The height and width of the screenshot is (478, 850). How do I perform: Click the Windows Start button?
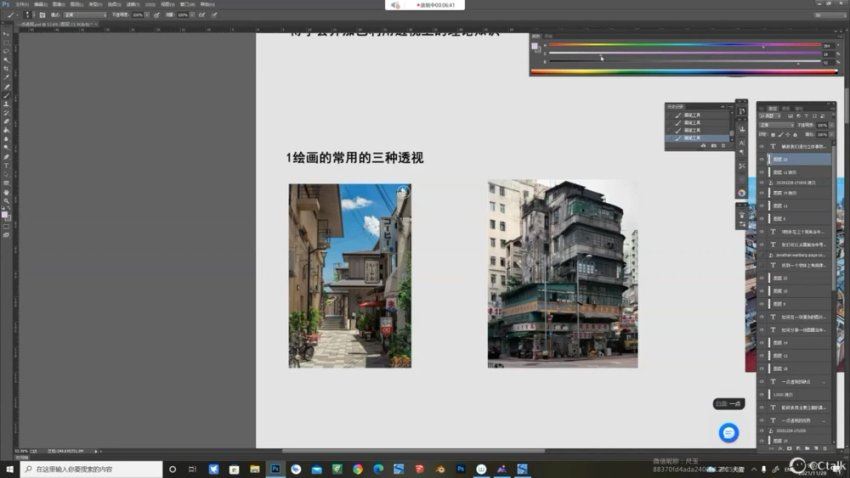(10, 469)
